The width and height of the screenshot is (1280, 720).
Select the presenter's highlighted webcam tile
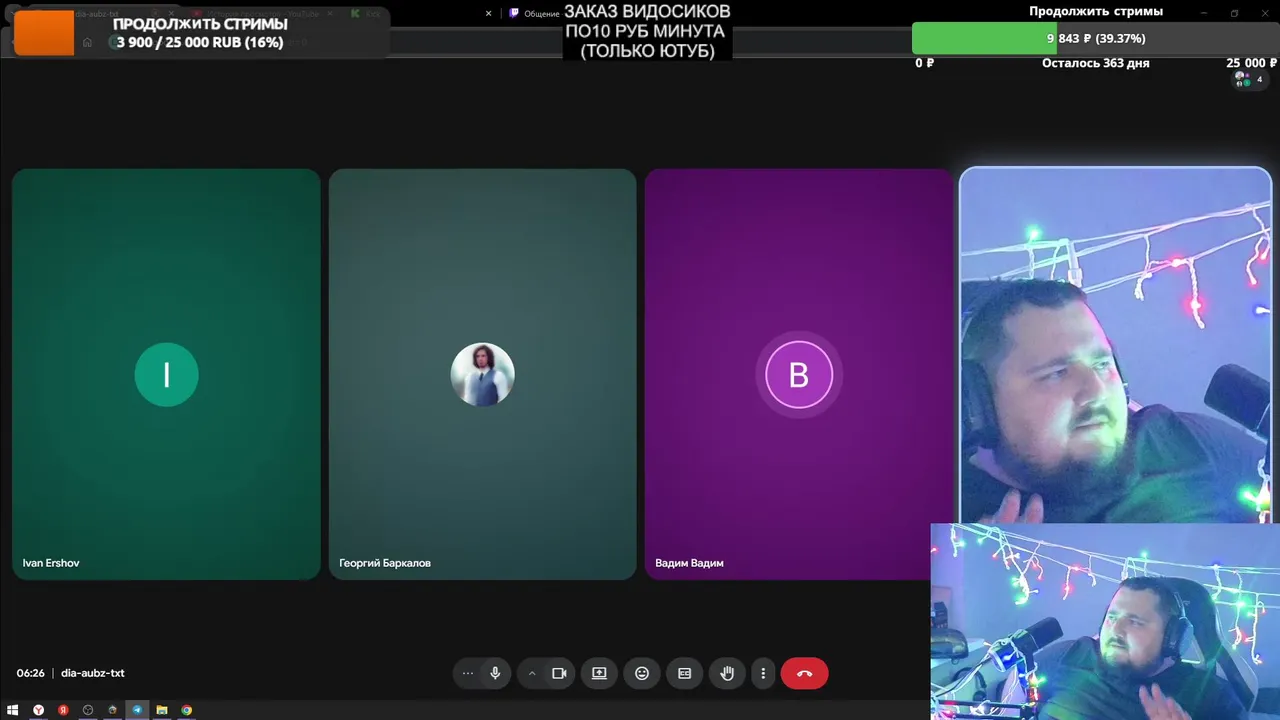point(1115,345)
